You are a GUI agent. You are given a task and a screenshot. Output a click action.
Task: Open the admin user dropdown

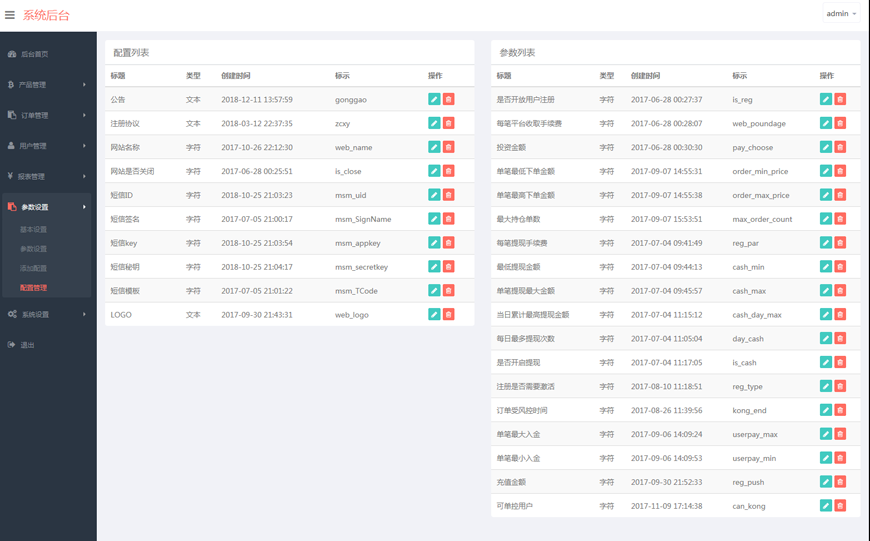(841, 14)
